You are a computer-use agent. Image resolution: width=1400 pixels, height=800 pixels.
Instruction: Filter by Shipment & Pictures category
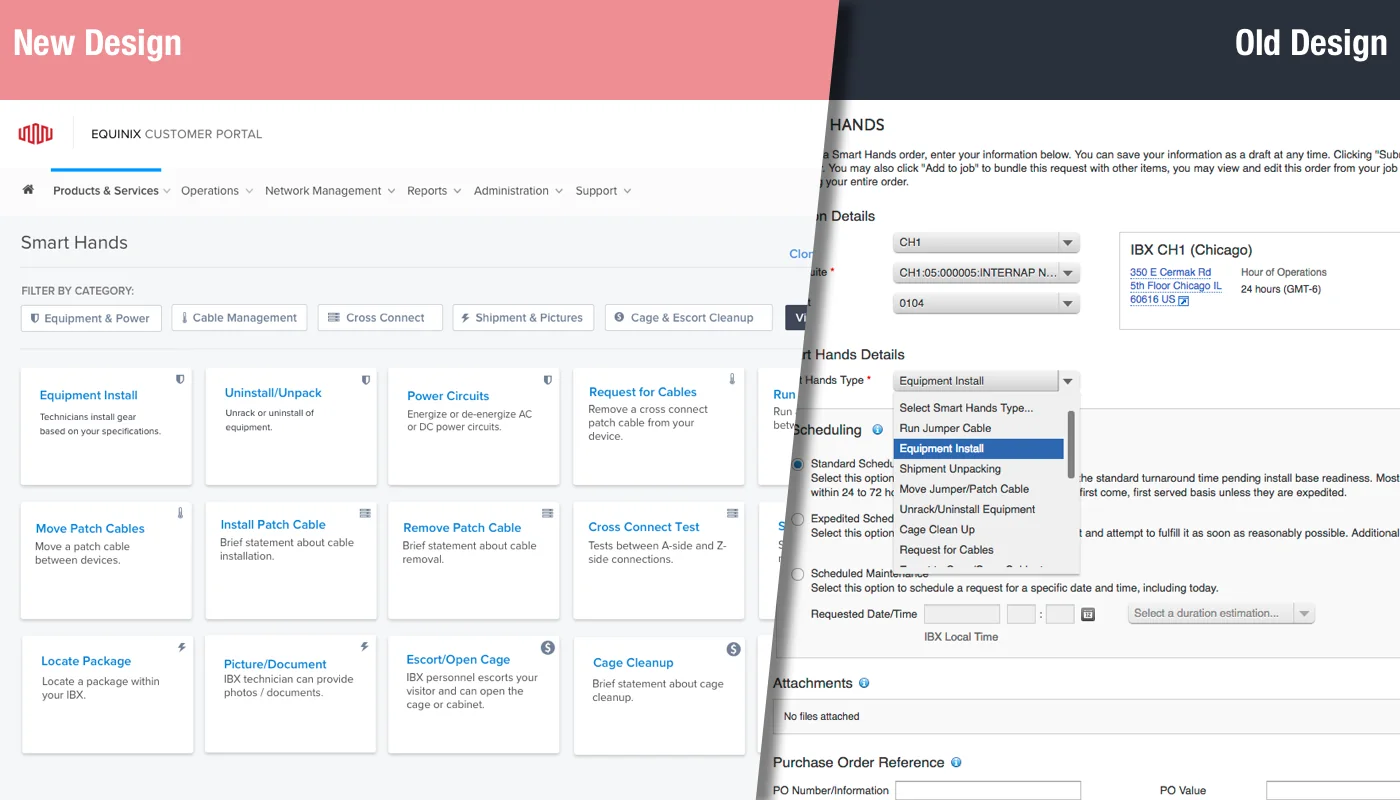524,318
